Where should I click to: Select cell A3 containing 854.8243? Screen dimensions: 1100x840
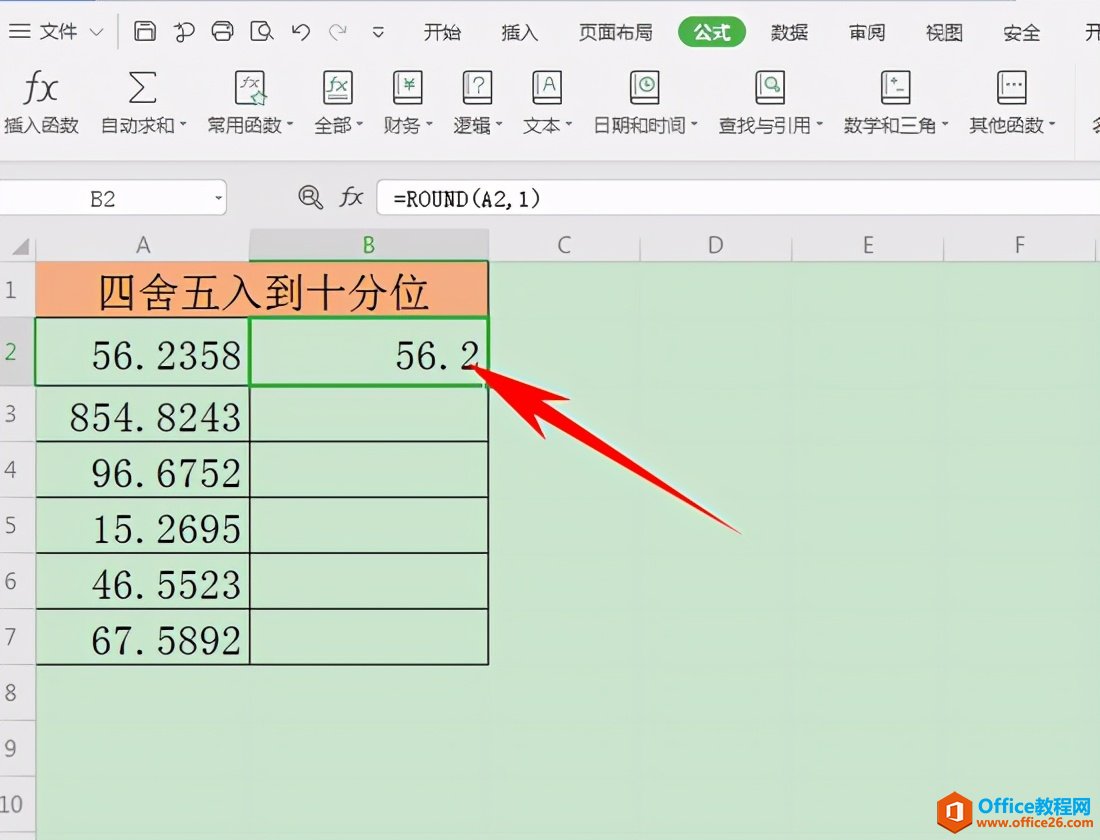tap(143, 415)
